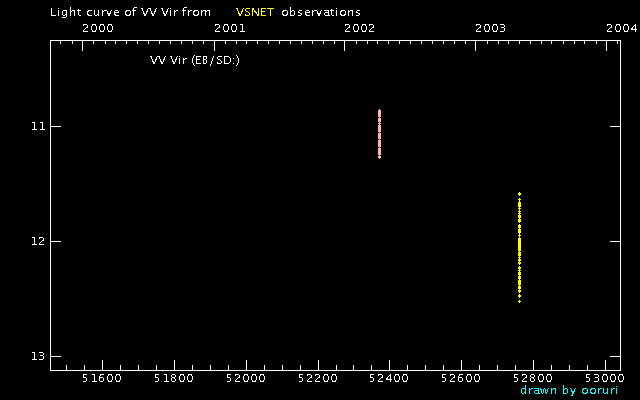The height and width of the screenshot is (400, 640).
Task: Pick the 2004 year label on top axis
Action: pos(622,29)
